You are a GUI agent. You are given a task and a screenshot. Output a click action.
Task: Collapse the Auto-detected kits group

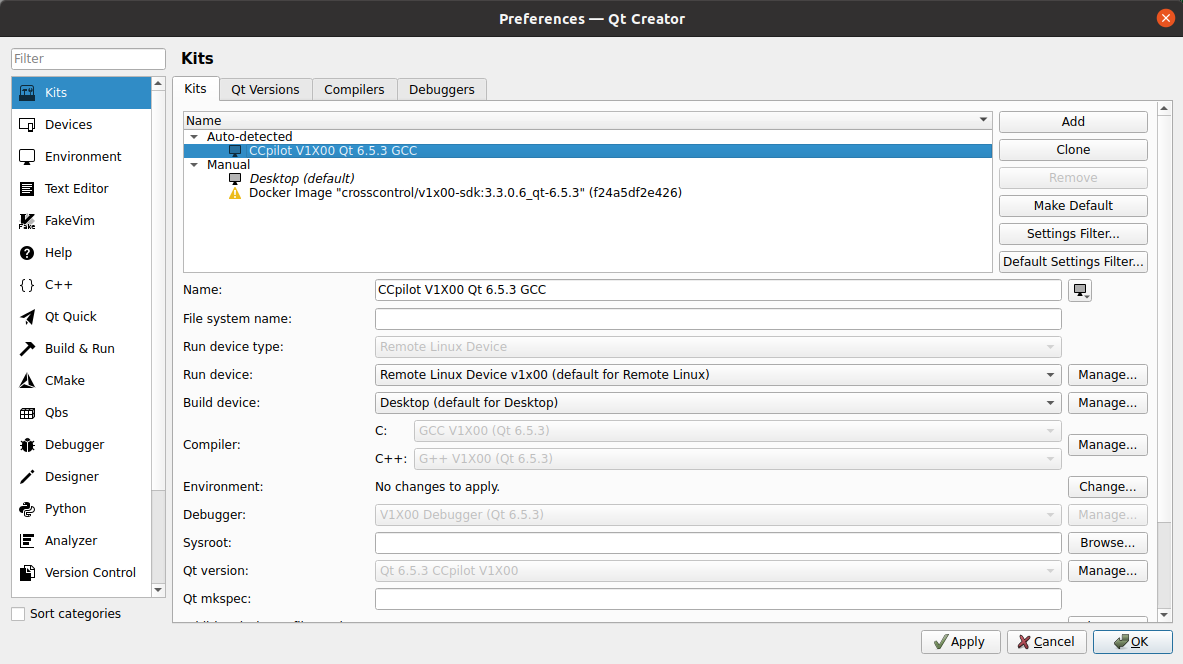point(193,137)
